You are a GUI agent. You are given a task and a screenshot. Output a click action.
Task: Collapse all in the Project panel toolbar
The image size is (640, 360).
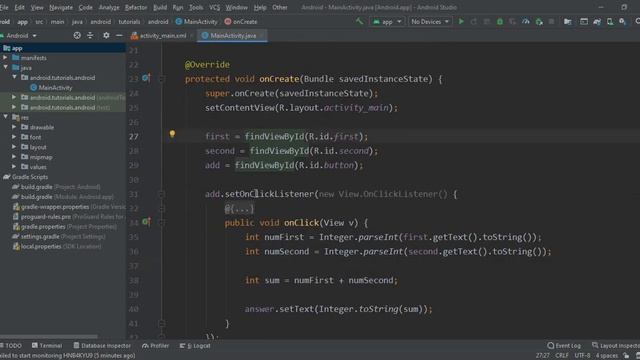pyautogui.click(x=90, y=36)
